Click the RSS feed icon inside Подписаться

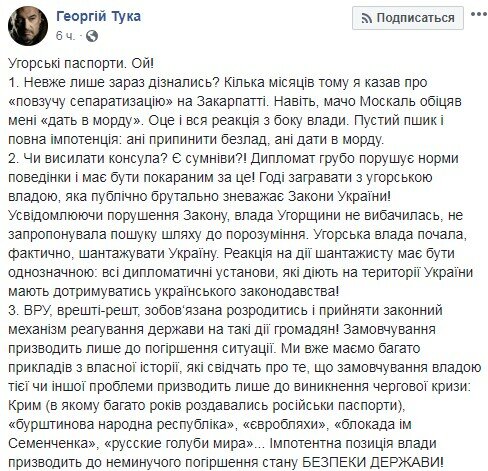[x=367, y=18]
